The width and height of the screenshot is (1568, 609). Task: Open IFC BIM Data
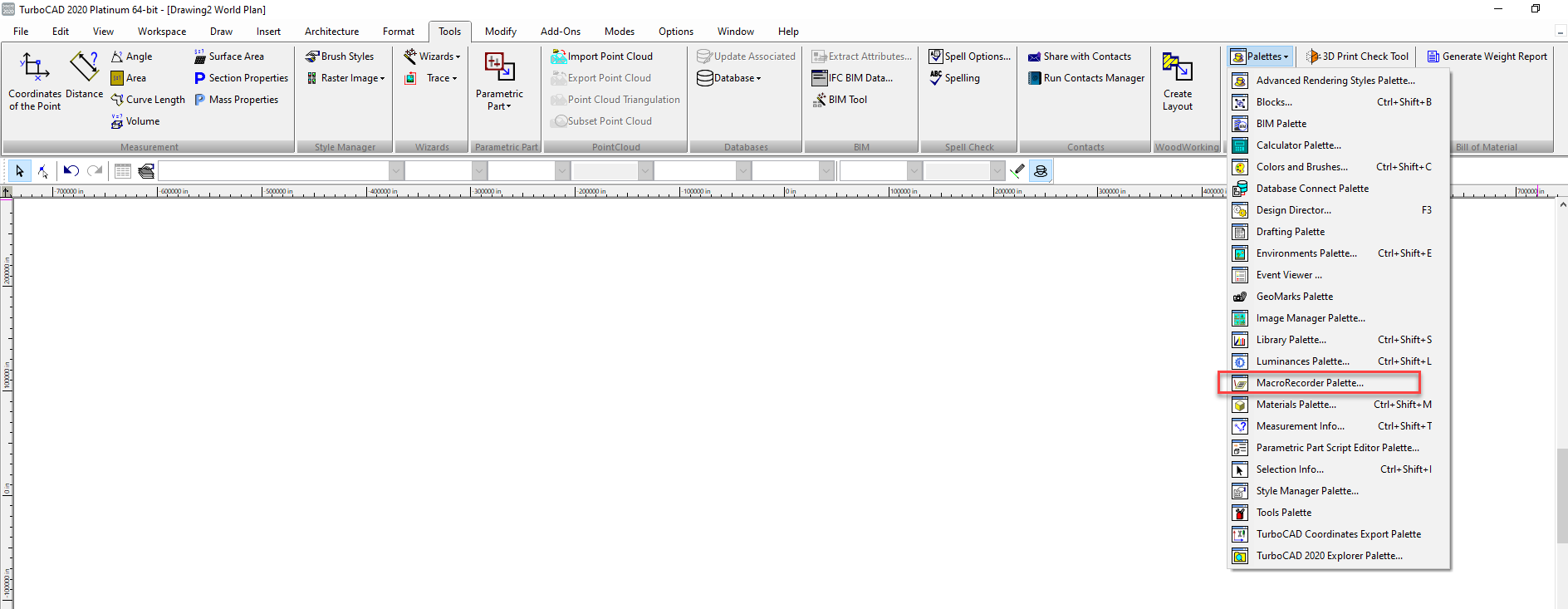pos(853,78)
